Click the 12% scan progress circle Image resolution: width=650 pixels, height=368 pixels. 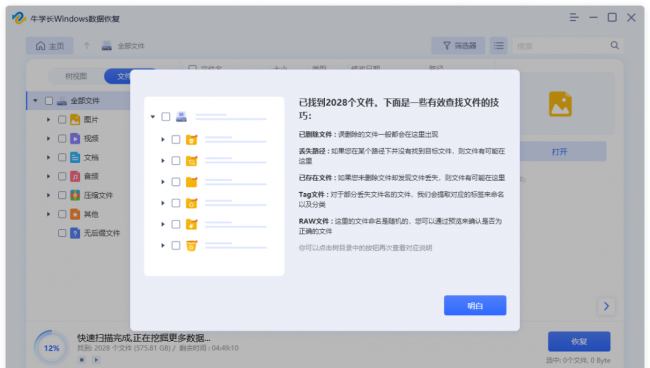pyautogui.click(x=51, y=348)
